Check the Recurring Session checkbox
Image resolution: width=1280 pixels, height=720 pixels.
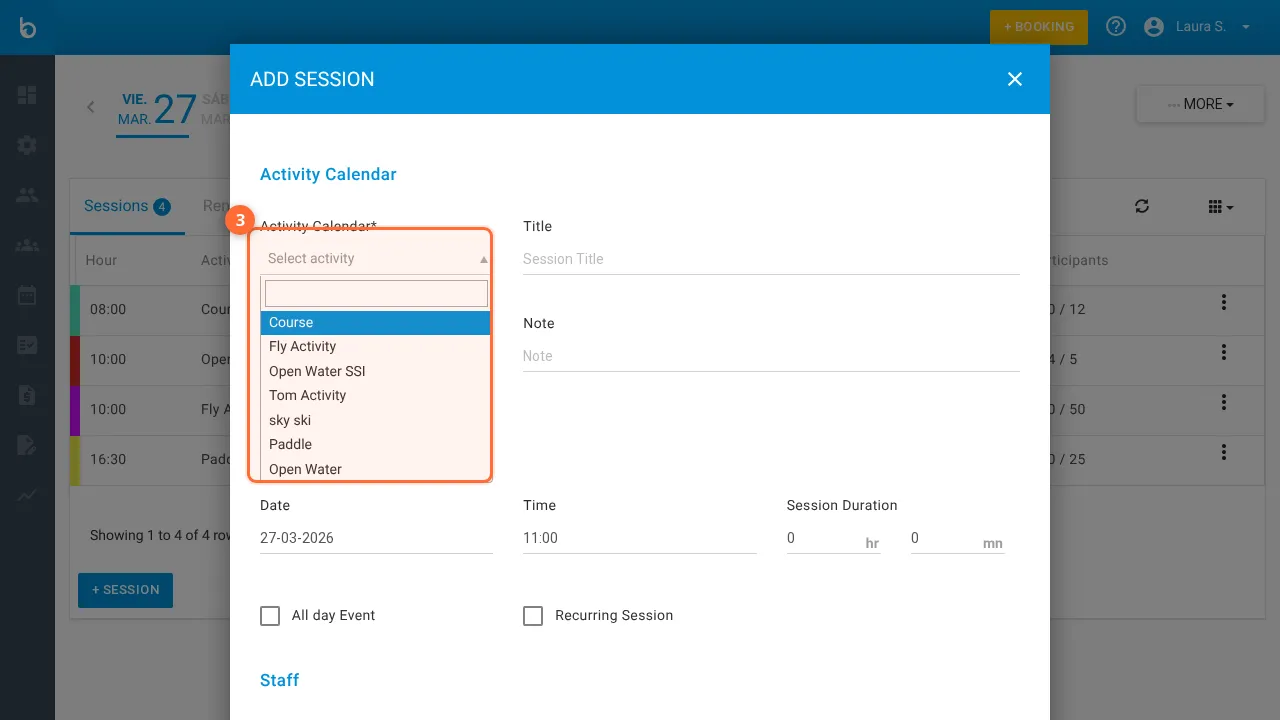(x=533, y=616)
